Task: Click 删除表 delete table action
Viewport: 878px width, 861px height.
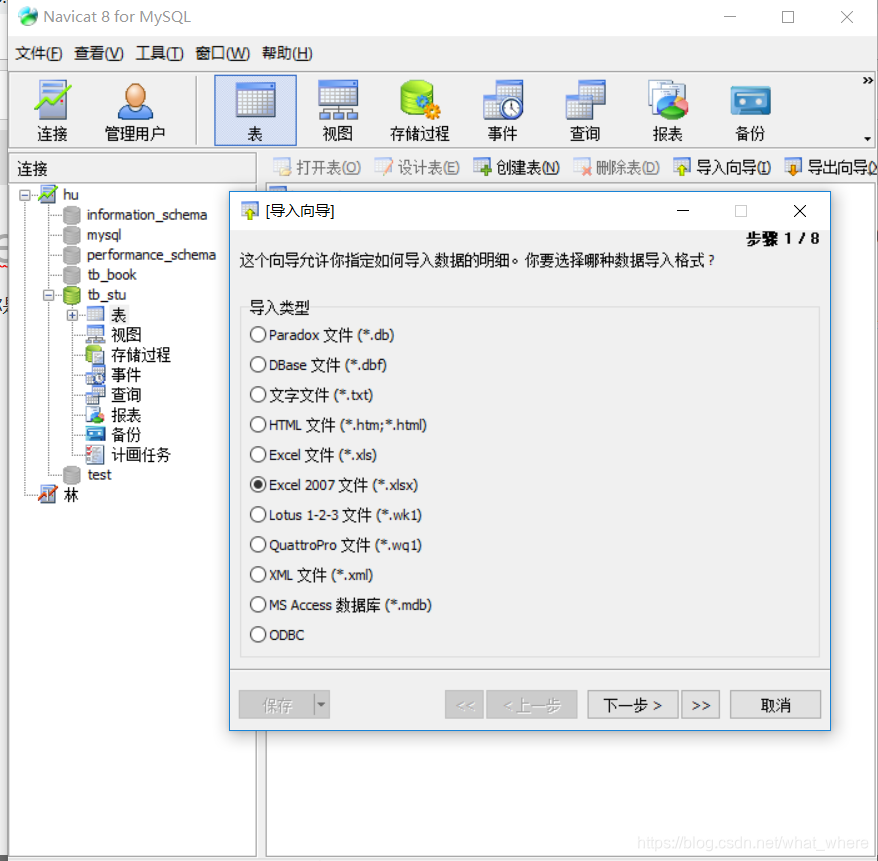Action: point(617,167)
